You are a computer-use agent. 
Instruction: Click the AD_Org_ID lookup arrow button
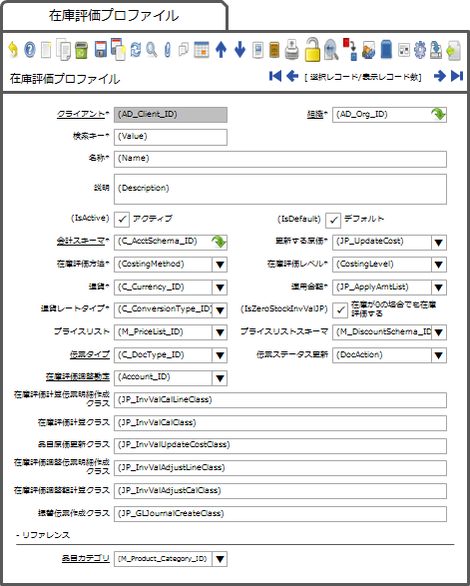438,114
